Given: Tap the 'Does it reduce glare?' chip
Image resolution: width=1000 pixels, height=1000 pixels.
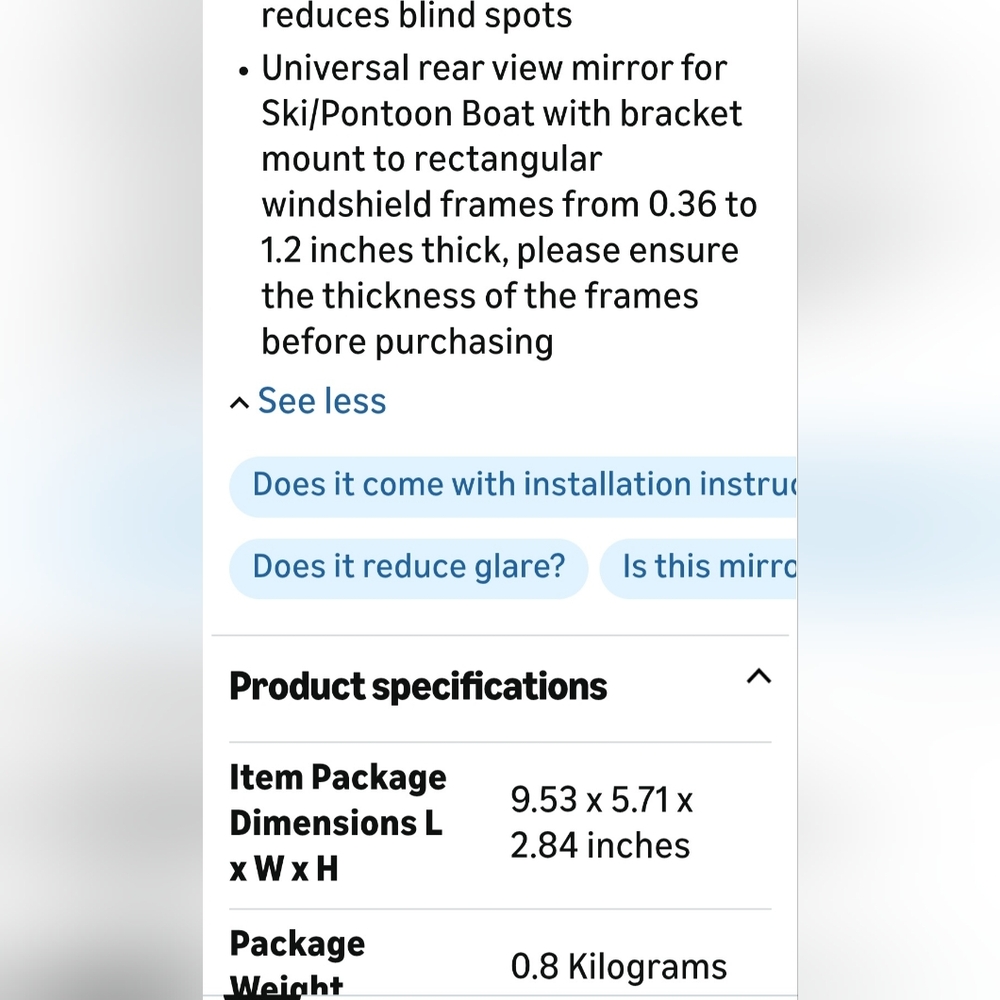Looking at the screenshot, I should tap(409, 568).
